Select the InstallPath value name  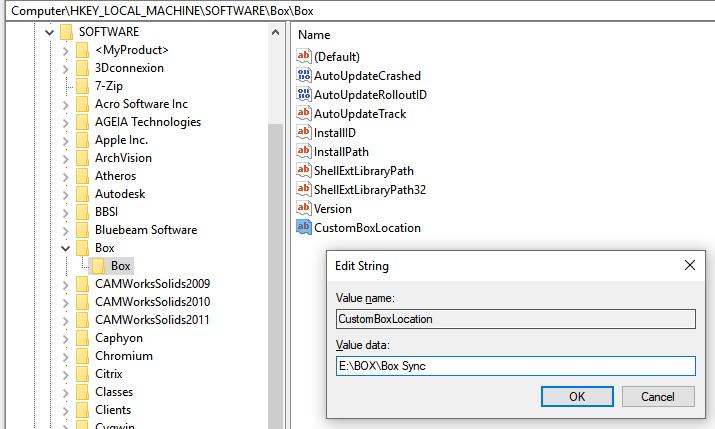341,152
